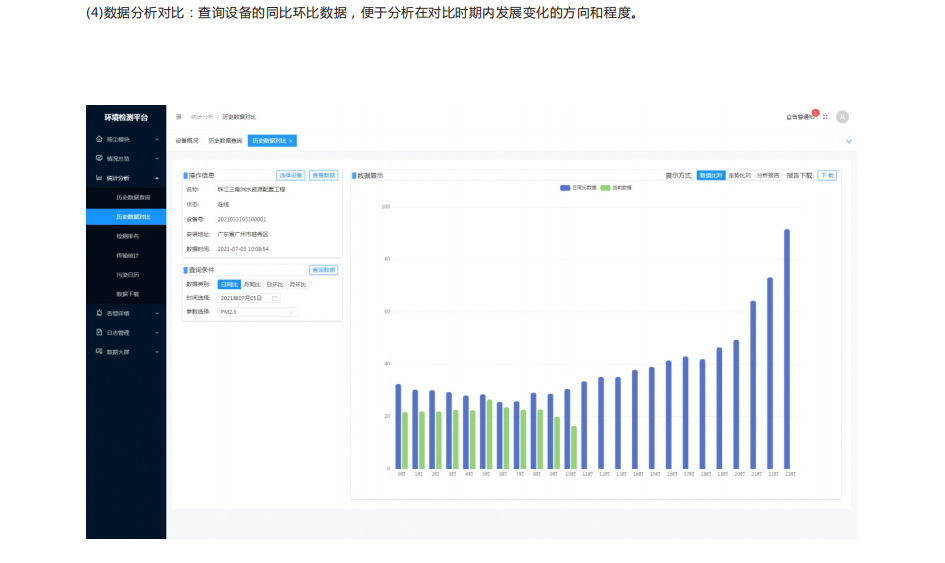Open the PM2.5 parameter dropdown

pos(257,312)
